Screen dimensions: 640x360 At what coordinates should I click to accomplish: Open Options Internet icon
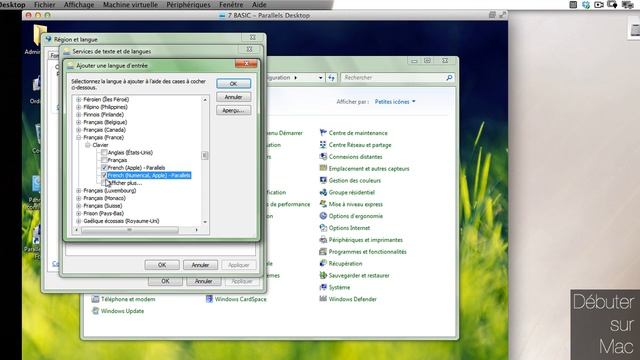tap(323, 227)
